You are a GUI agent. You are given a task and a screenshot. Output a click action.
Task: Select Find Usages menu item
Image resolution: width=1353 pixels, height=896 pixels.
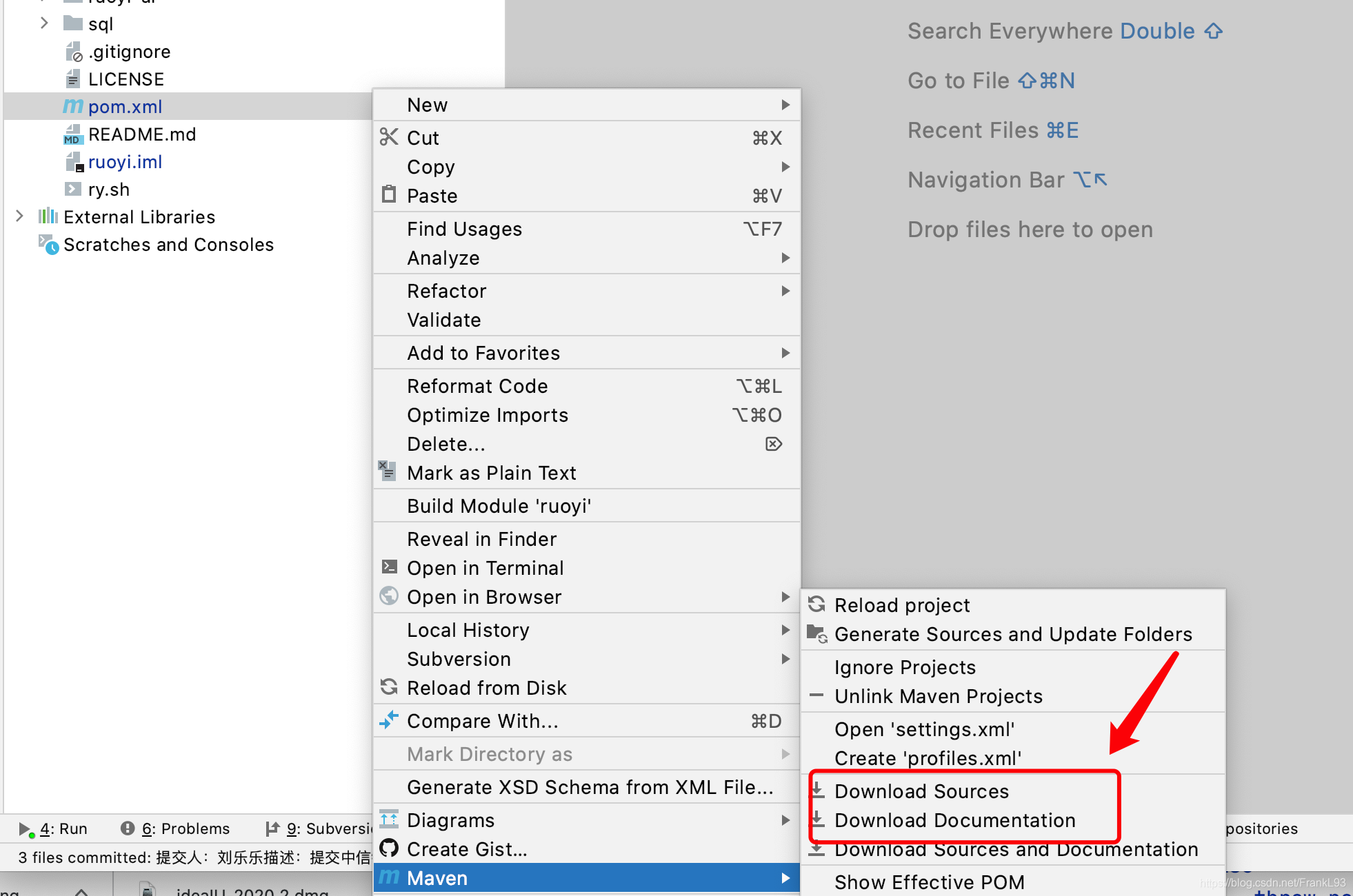[x=587, y=229]
